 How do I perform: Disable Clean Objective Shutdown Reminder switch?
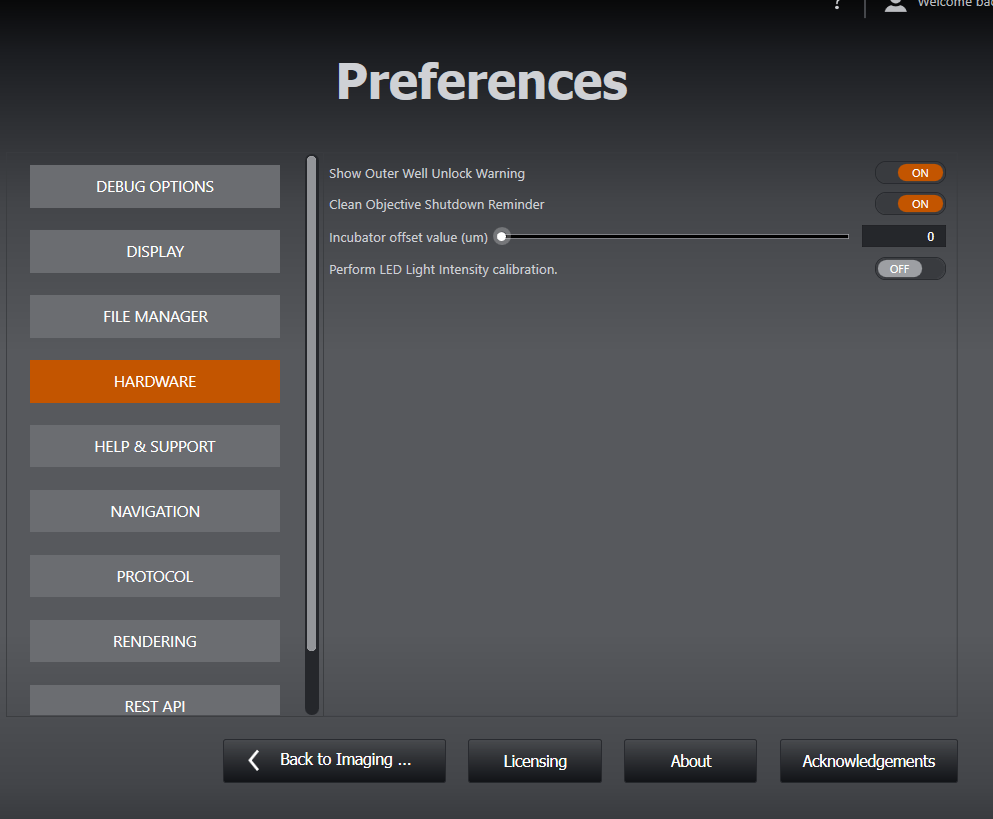910,204
